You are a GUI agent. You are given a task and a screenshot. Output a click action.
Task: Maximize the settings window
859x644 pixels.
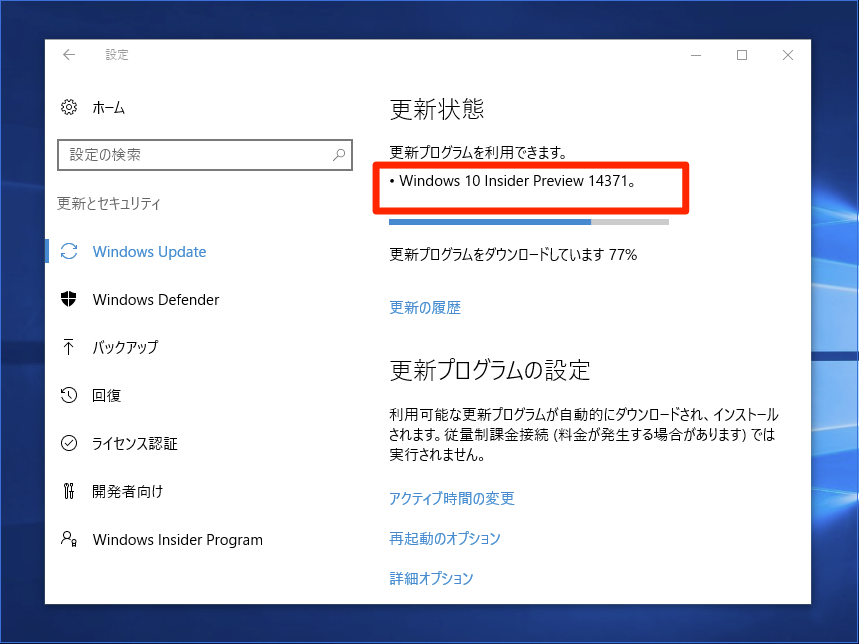tap(742, 55)
